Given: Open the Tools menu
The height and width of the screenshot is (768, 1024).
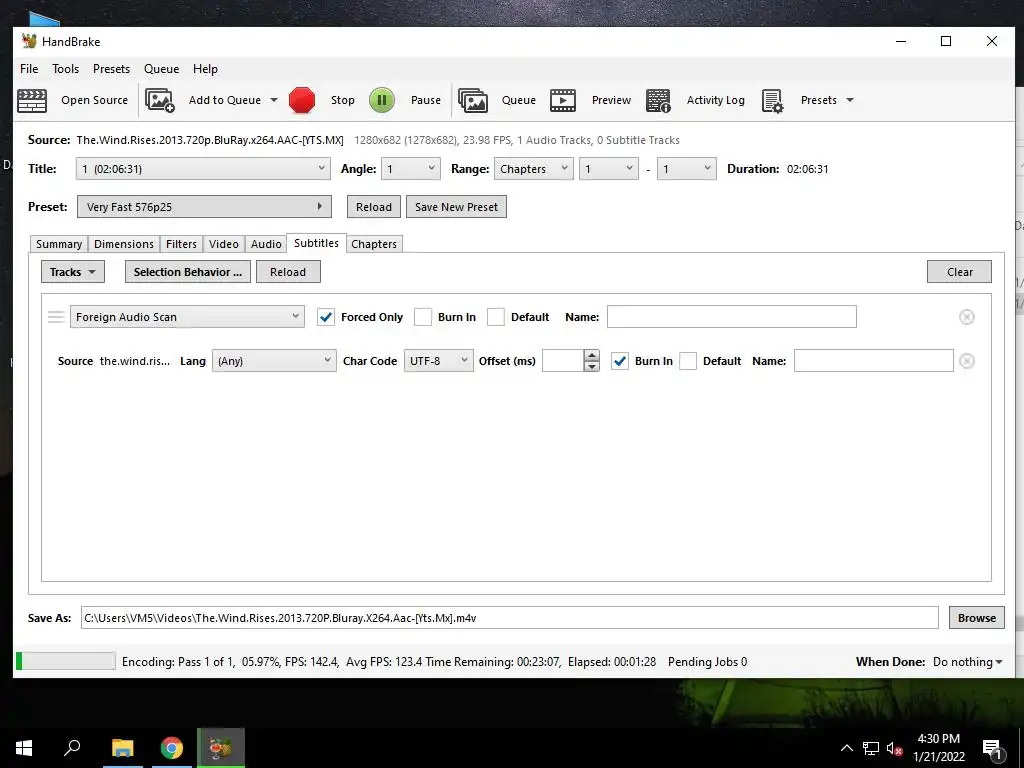Looking at the screenshot, I should point(65,69).
